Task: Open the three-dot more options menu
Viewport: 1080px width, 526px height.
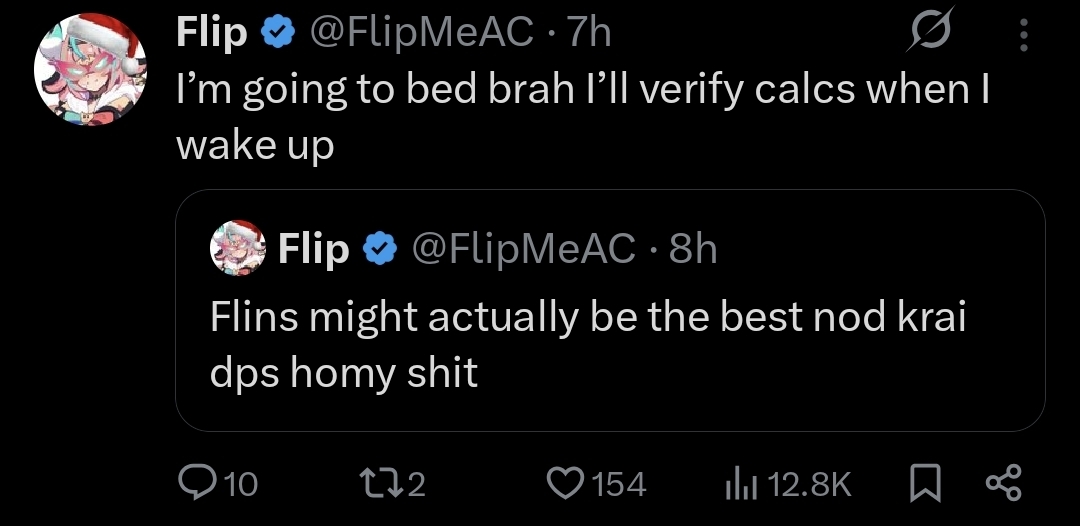Action: 1022,36
